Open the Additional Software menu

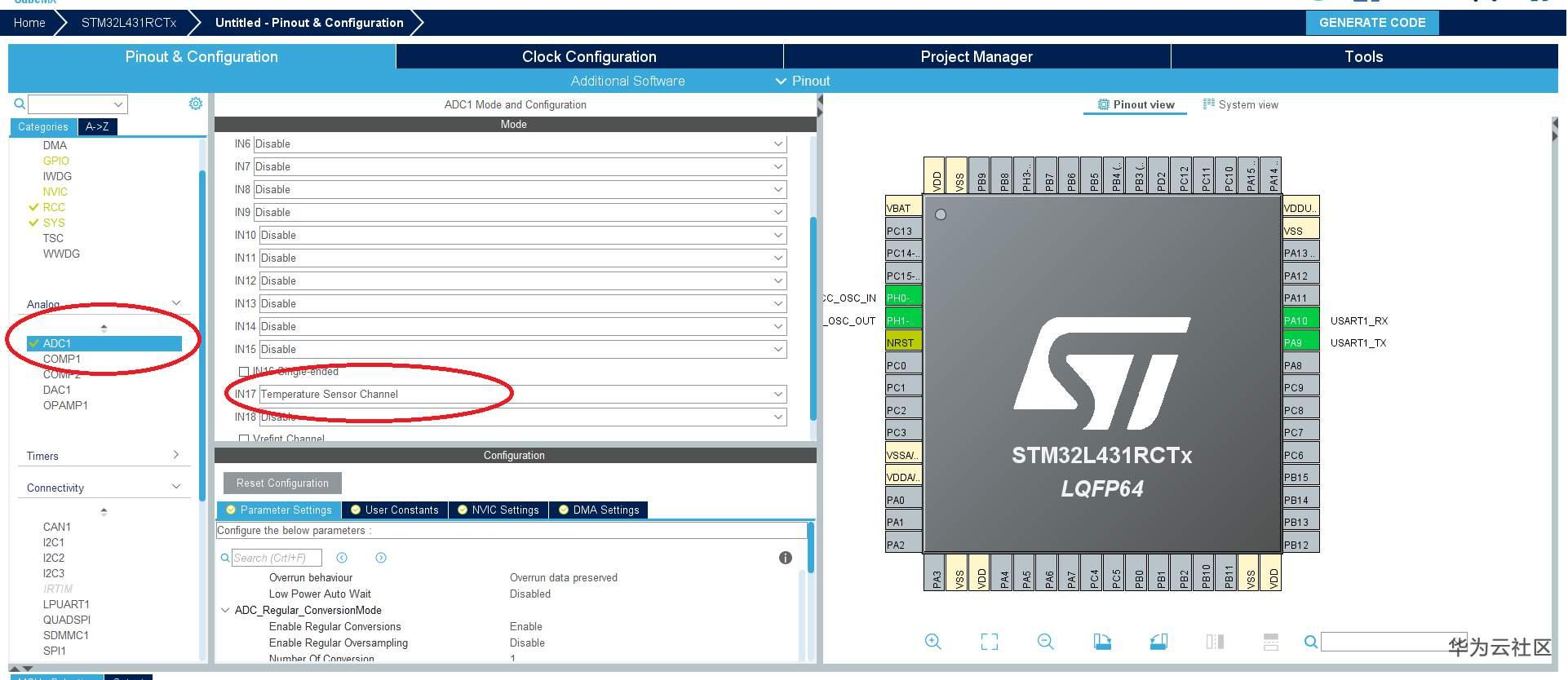click(x=627, y=81)
